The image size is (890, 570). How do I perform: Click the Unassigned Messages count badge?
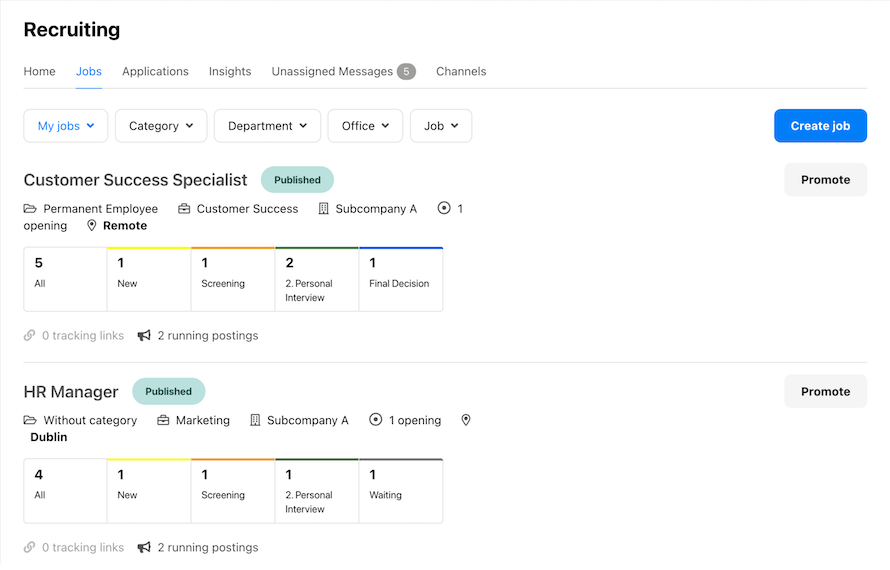coord(406,72)
